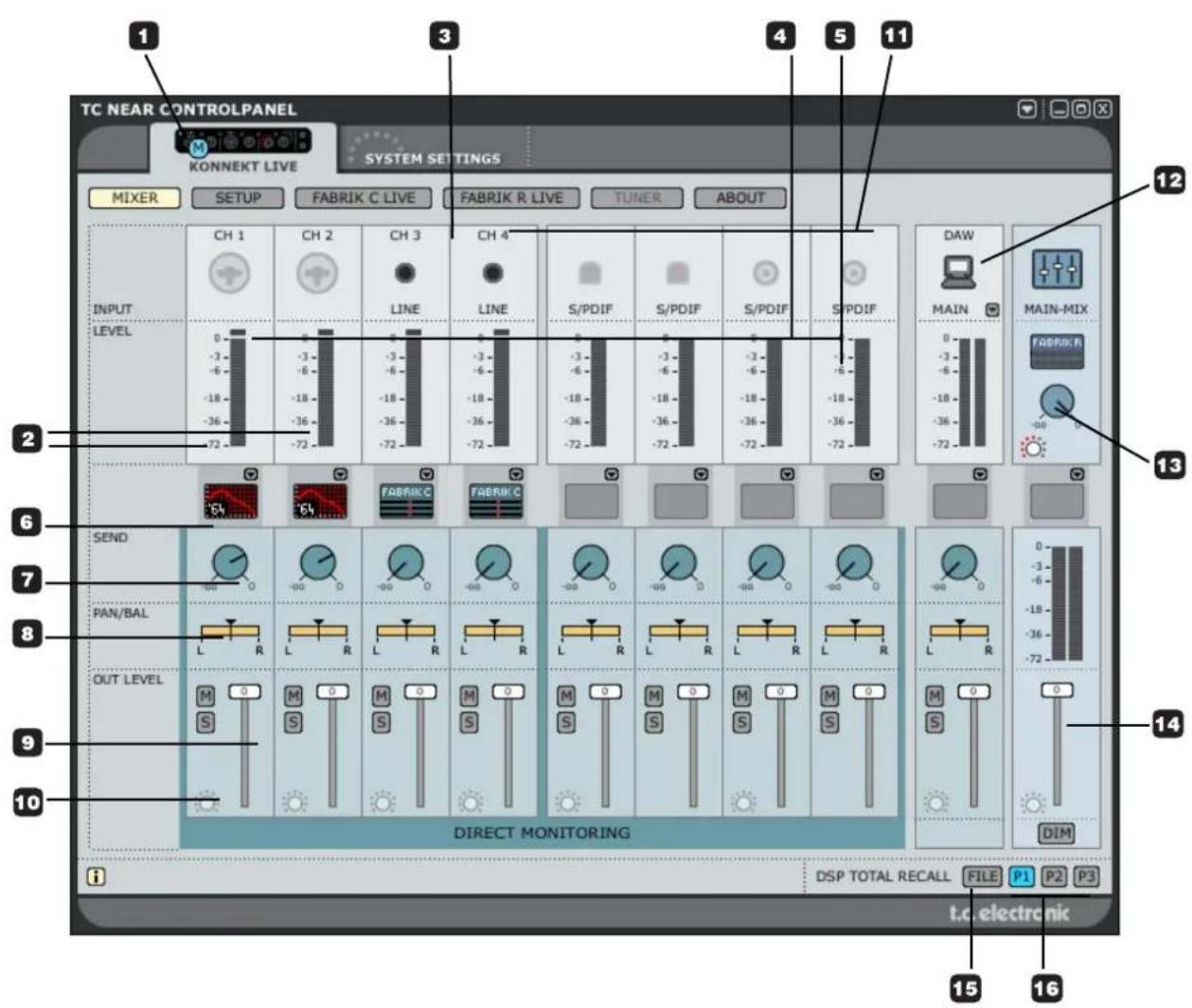Open the Setup page
Viewport: 1192px width, 1008px height.
click(238, 198)
